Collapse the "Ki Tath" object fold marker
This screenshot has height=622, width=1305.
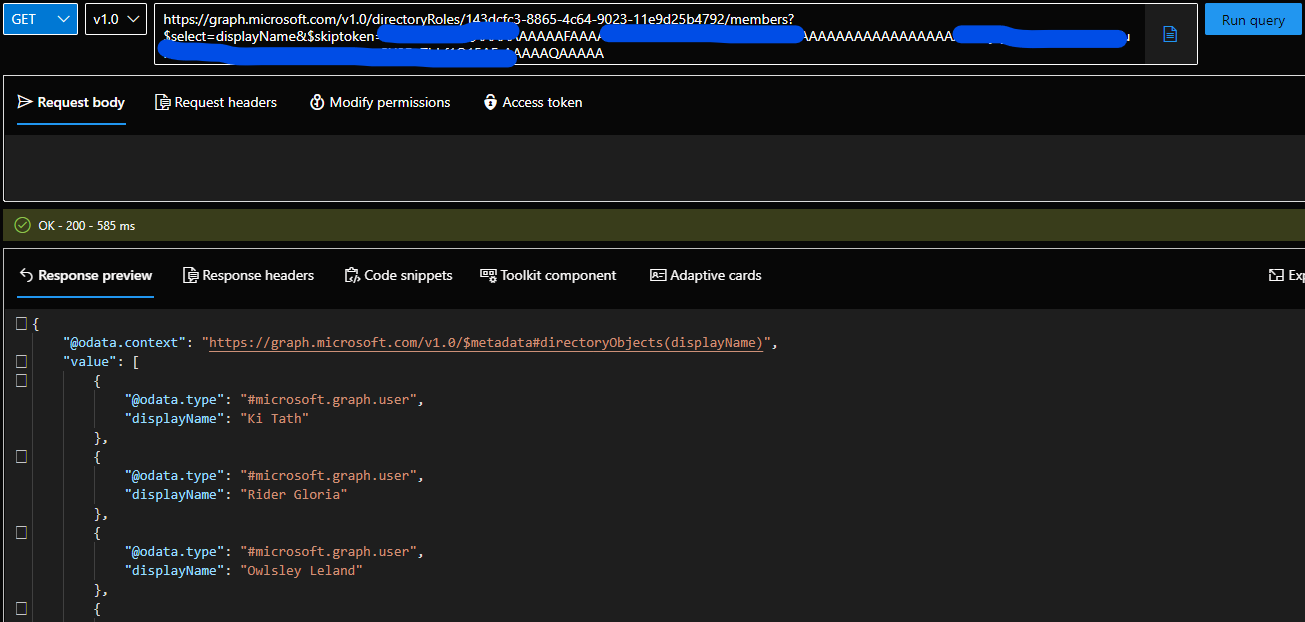click(21, 380)
